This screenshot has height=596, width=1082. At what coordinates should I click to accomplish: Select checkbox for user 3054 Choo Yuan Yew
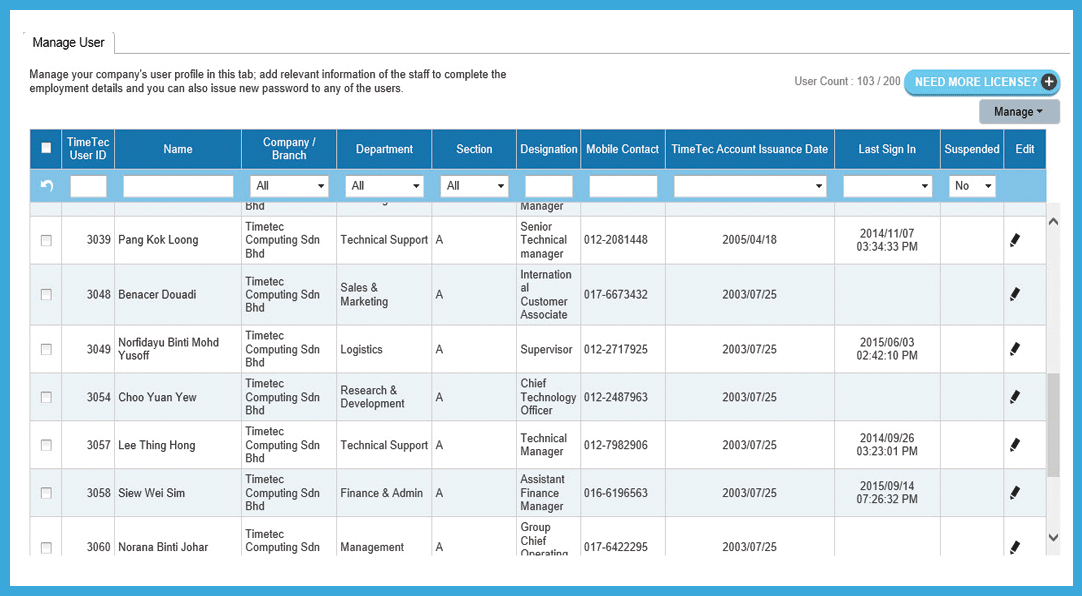(46, 397)
